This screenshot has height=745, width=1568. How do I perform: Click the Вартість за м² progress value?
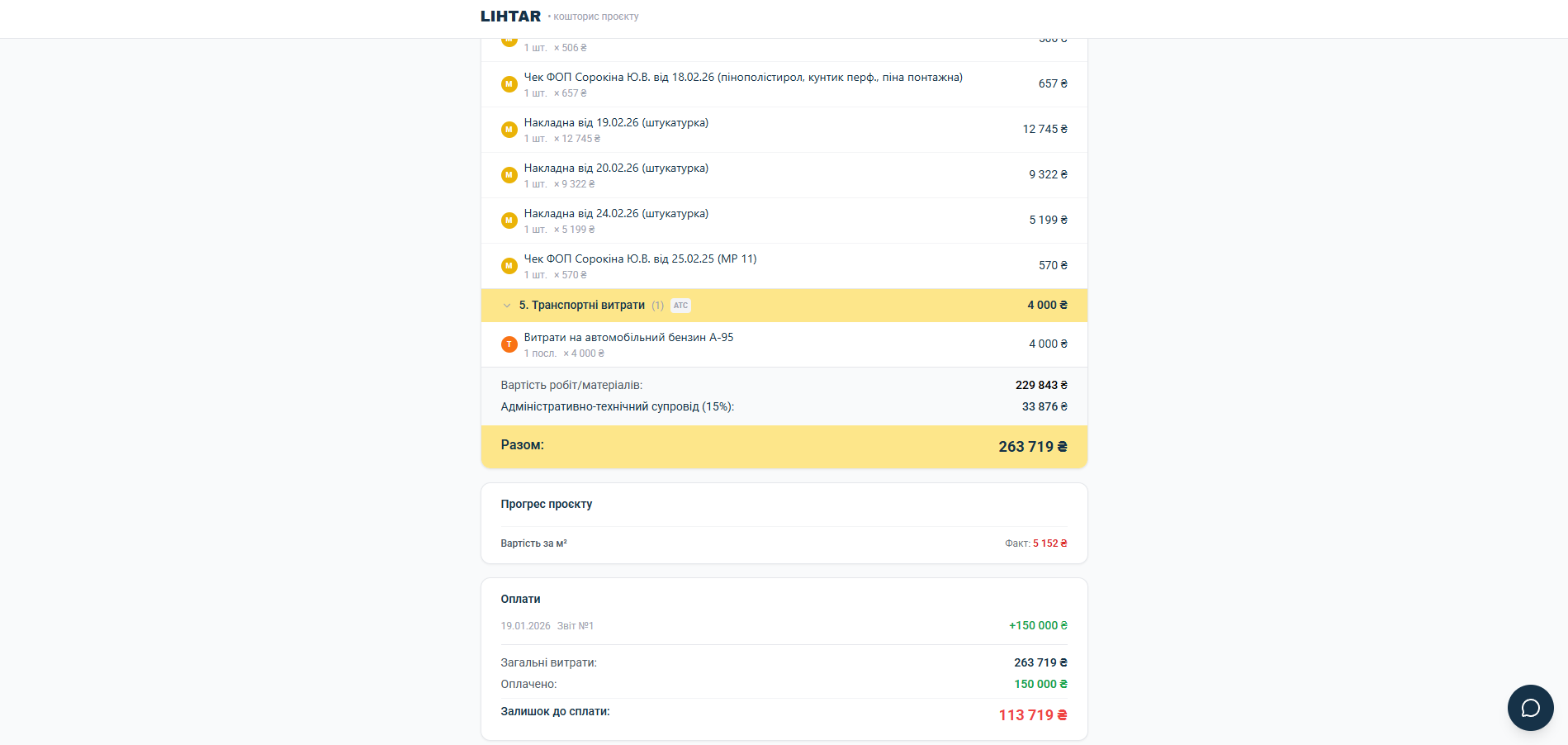[533, 543]
